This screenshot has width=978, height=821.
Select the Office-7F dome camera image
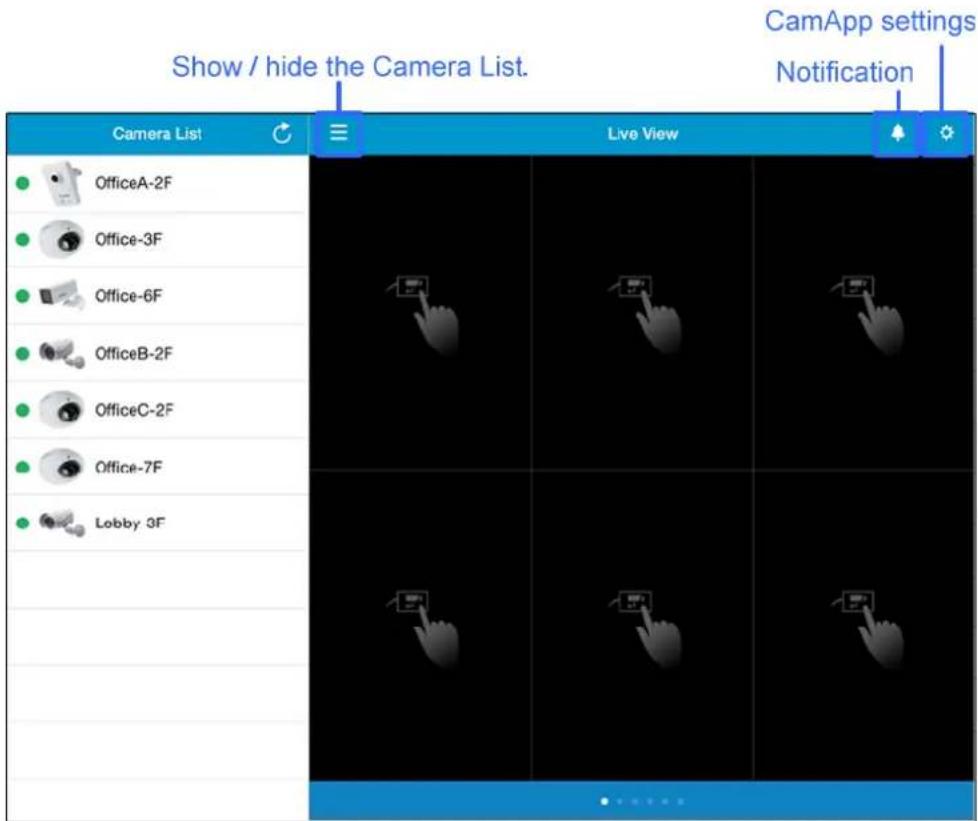[61, 466]
